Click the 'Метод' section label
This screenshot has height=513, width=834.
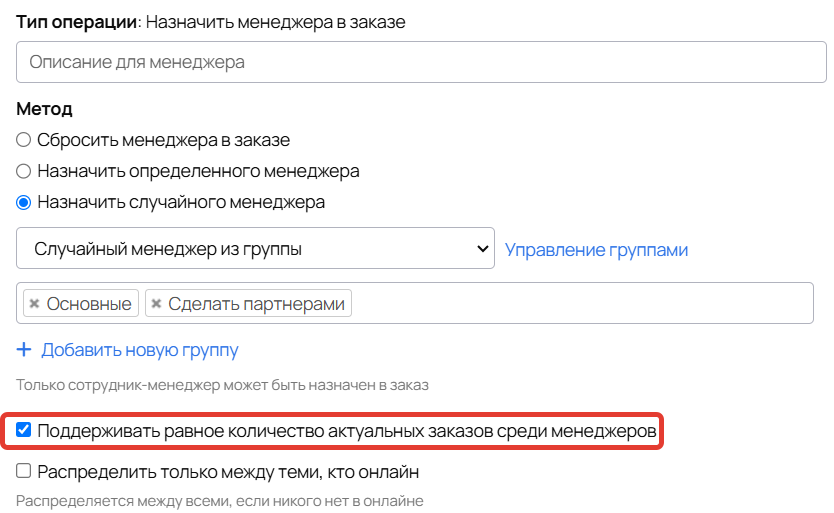point(44,109)
